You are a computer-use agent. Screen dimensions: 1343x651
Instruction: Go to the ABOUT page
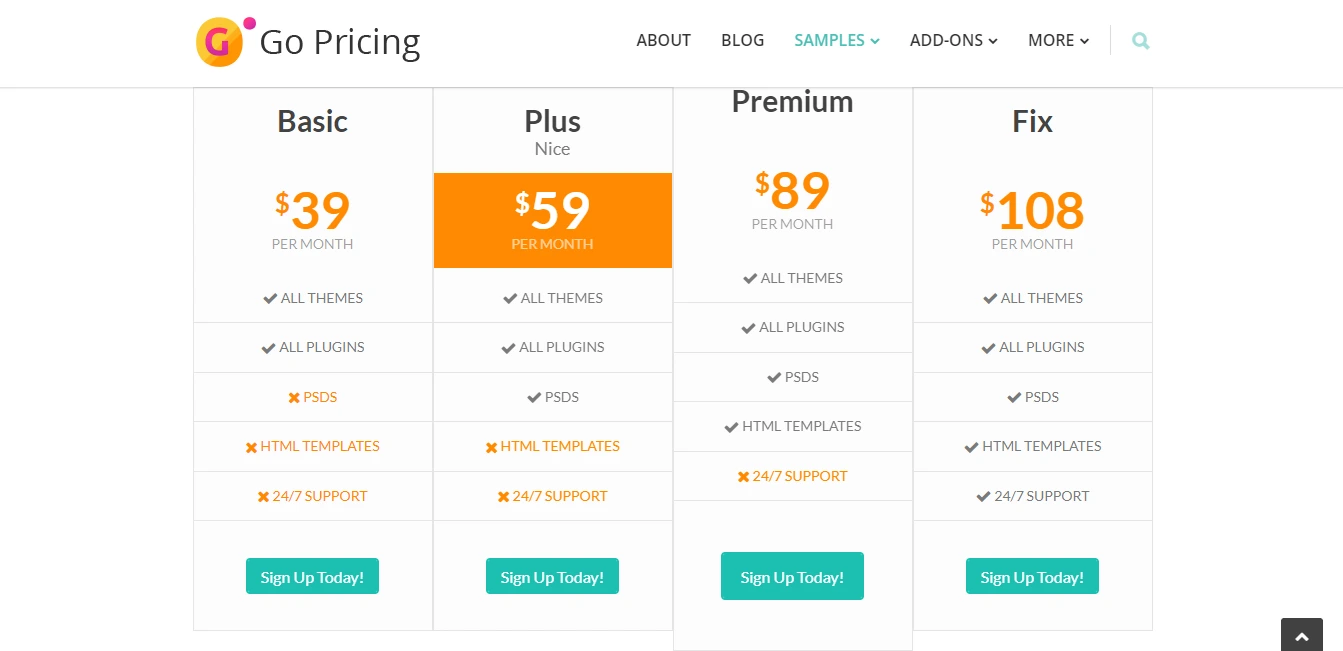click(x=663, y=41)
